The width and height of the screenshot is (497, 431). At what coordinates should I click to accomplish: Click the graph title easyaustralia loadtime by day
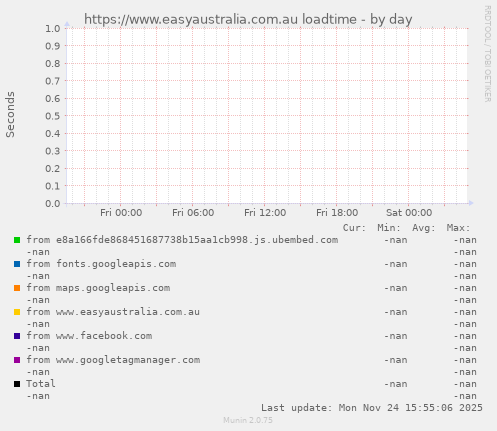248,19
